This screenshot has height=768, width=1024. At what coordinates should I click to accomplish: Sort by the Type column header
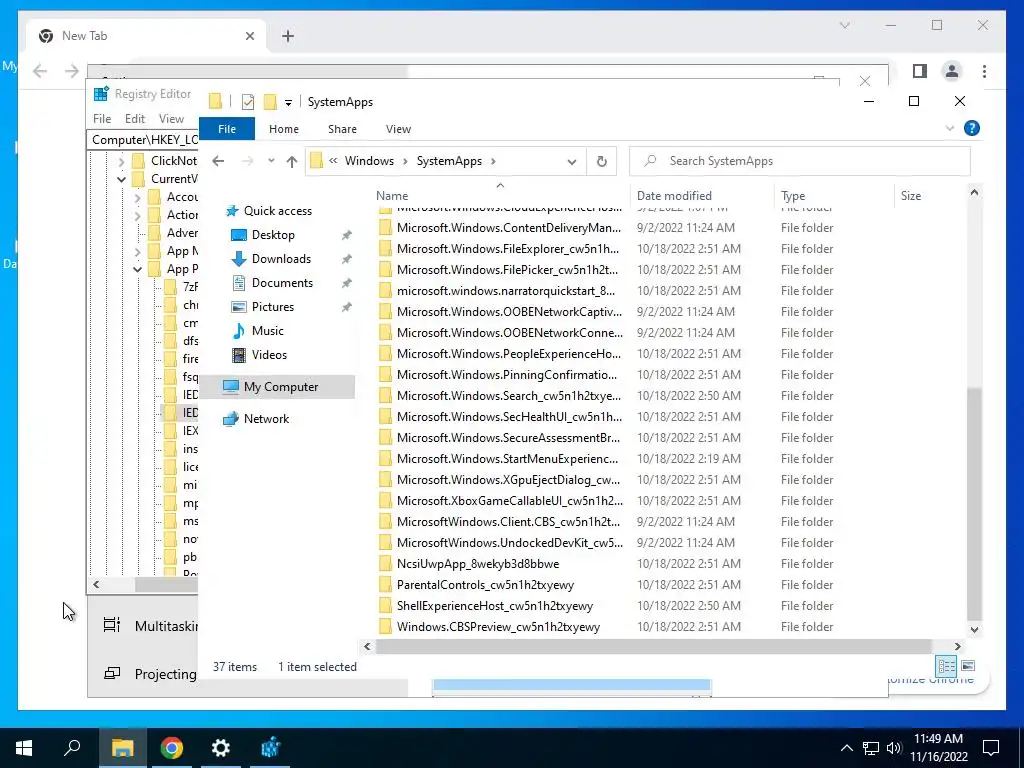point(793,196)
